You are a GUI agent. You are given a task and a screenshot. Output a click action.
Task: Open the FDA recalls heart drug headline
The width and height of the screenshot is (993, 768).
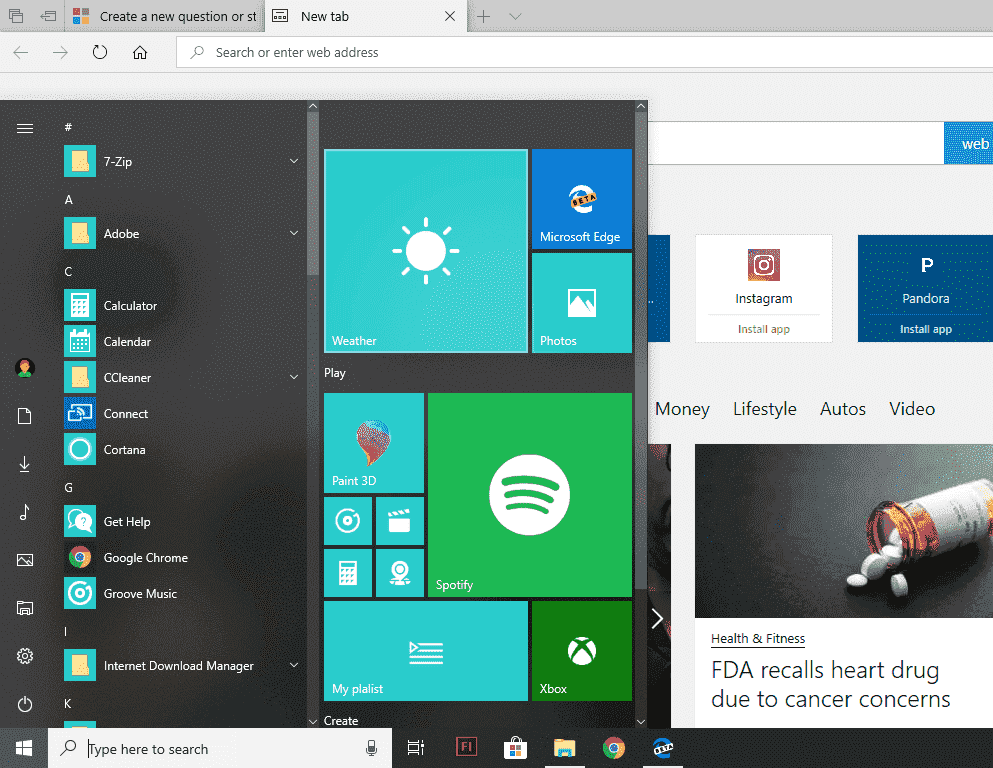coord(830,684)
